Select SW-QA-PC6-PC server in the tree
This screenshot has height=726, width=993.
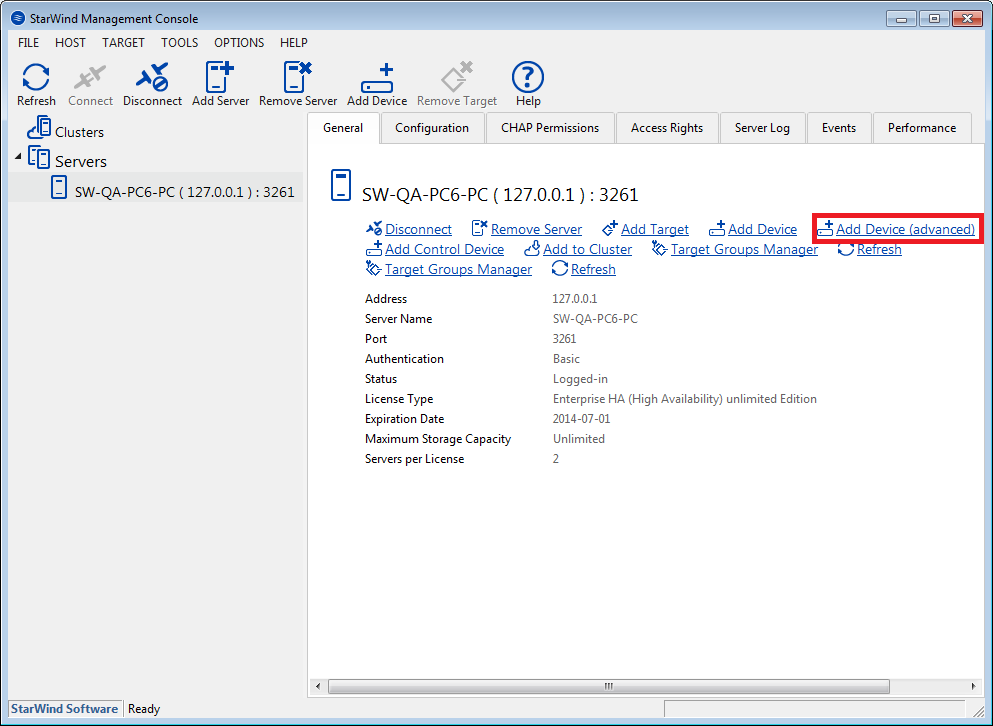point(184,192)
